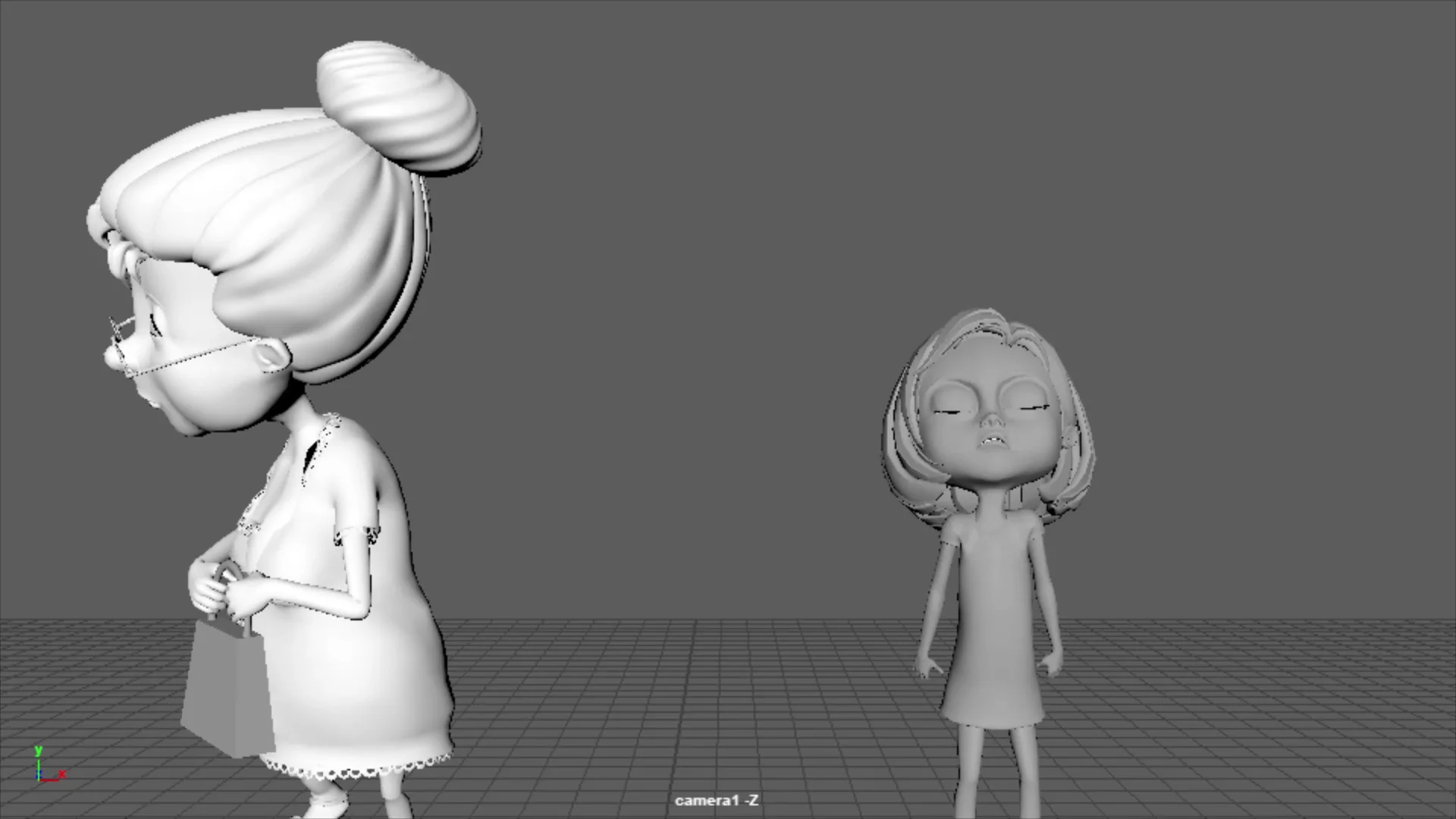
Task: Click the XYZ axis orientation gizmo
Action: tap(49, 764)
